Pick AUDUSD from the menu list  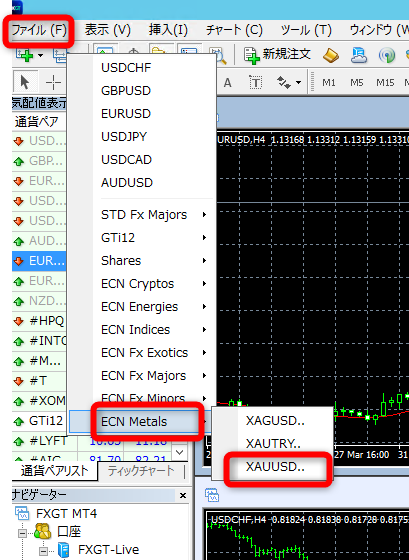pyautogui.click(x=141, y=182)
